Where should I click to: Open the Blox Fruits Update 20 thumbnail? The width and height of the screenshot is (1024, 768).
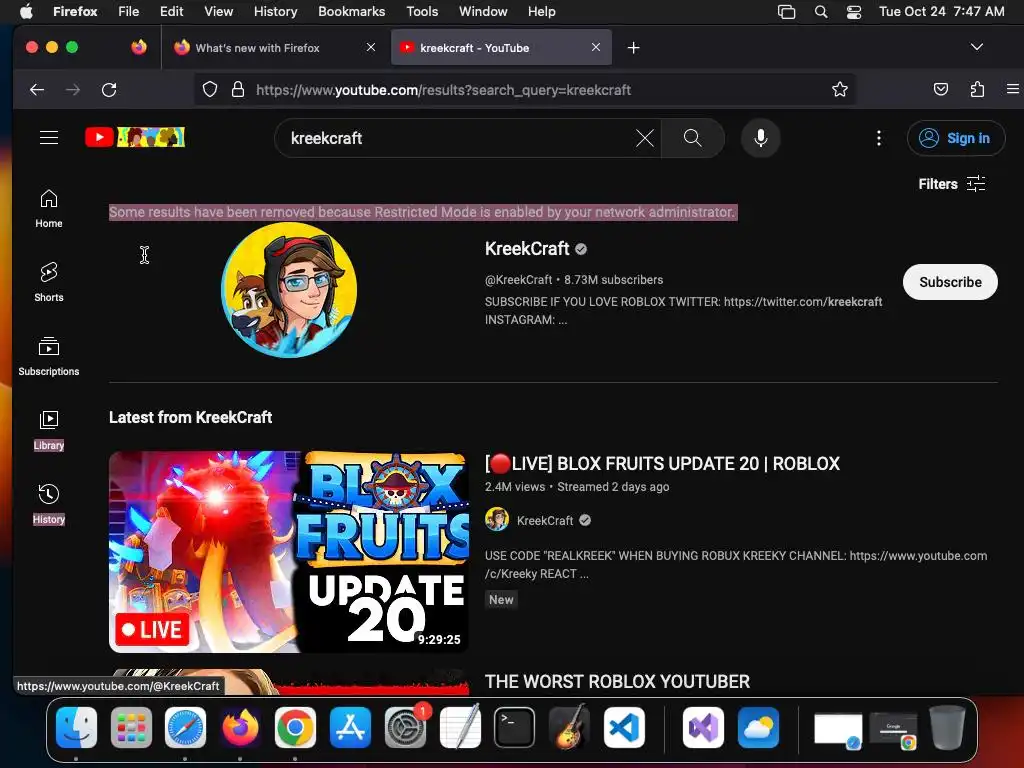(289, 552)
